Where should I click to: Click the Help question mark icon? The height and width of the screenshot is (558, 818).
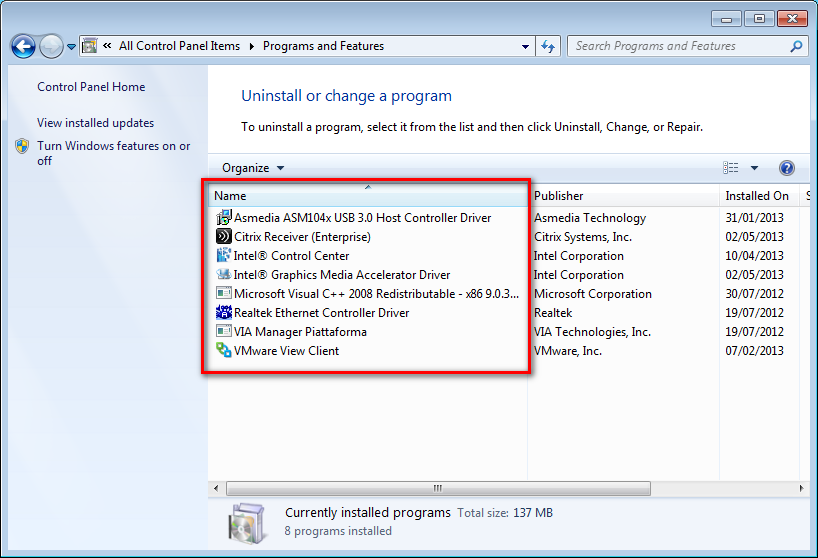tap(787, 168)
